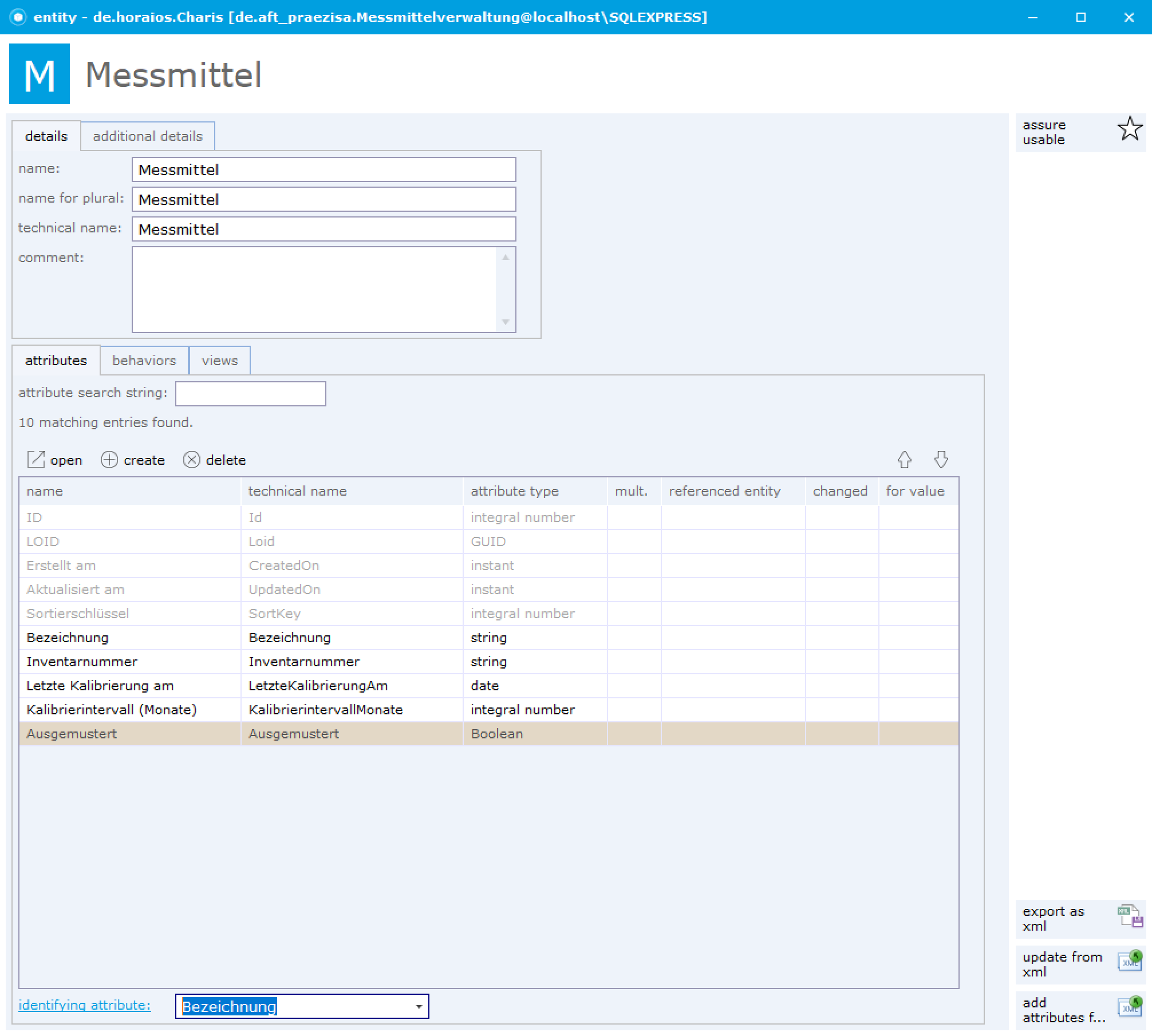Click the application icon in title bar
Image resolution: width=1152 pixels, height=1036 pixels.
coord(18,17)
